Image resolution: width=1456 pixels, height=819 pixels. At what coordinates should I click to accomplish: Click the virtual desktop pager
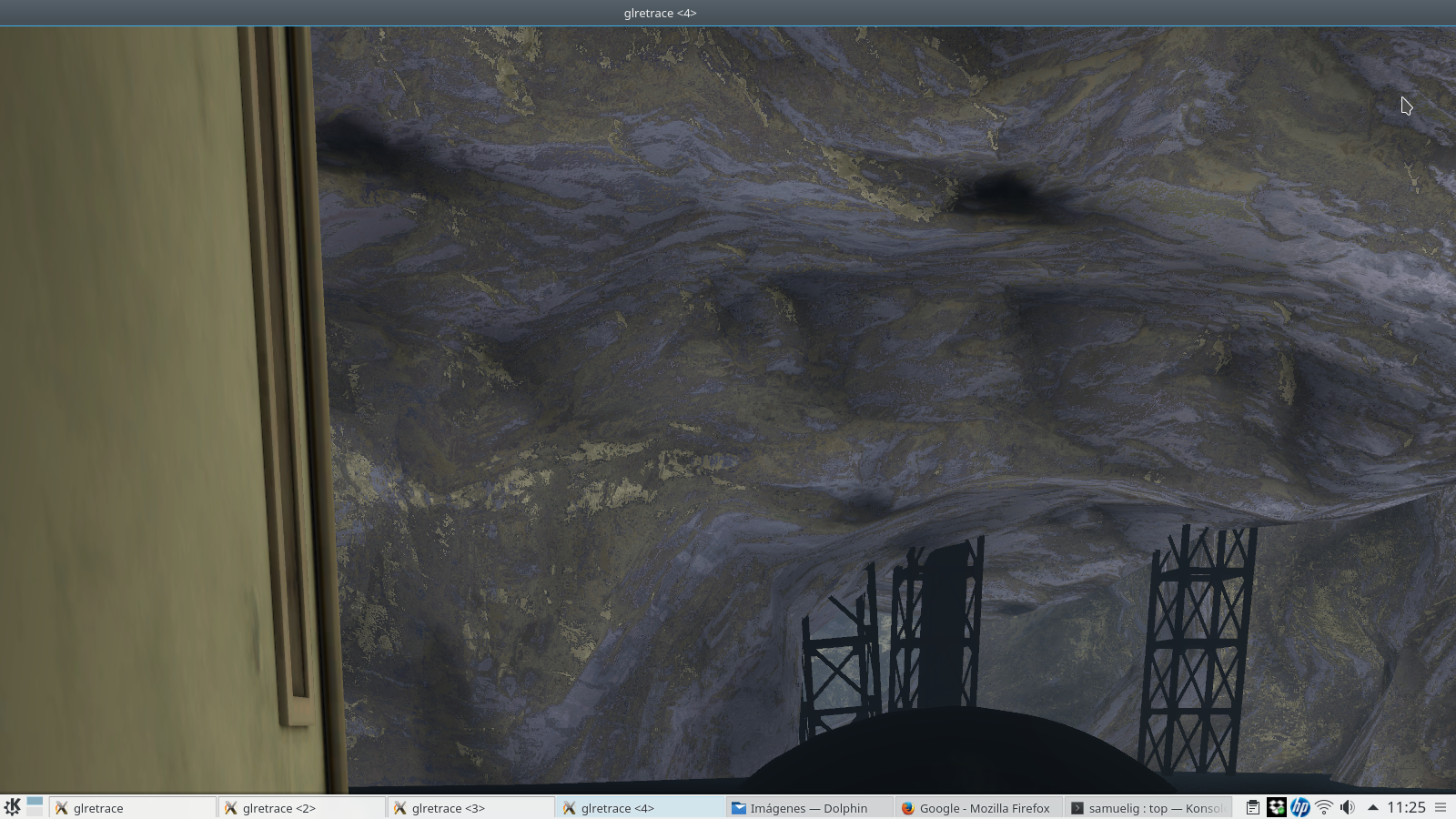point(35,807)
